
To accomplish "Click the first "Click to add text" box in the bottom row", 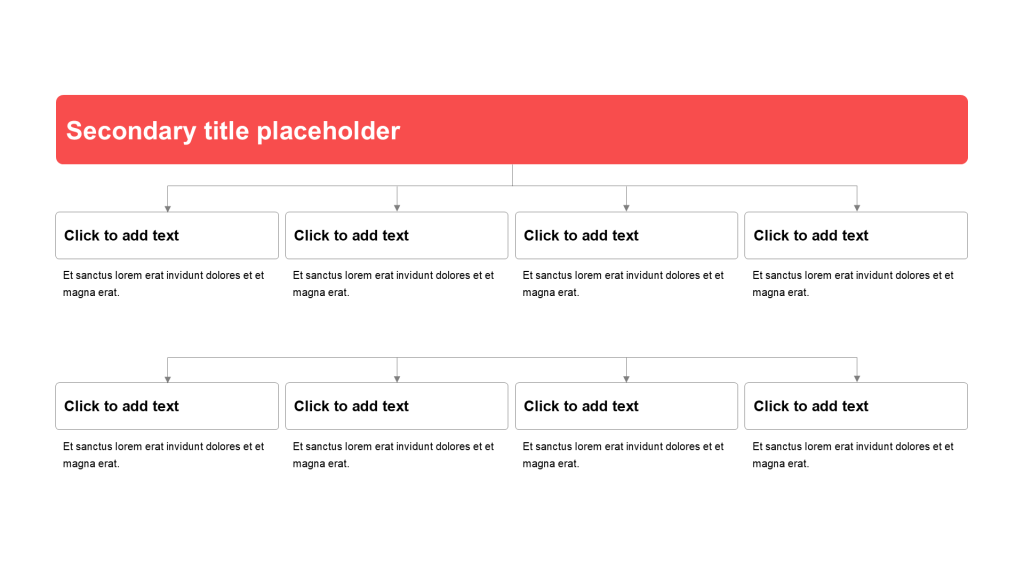I will pos(167,406).
